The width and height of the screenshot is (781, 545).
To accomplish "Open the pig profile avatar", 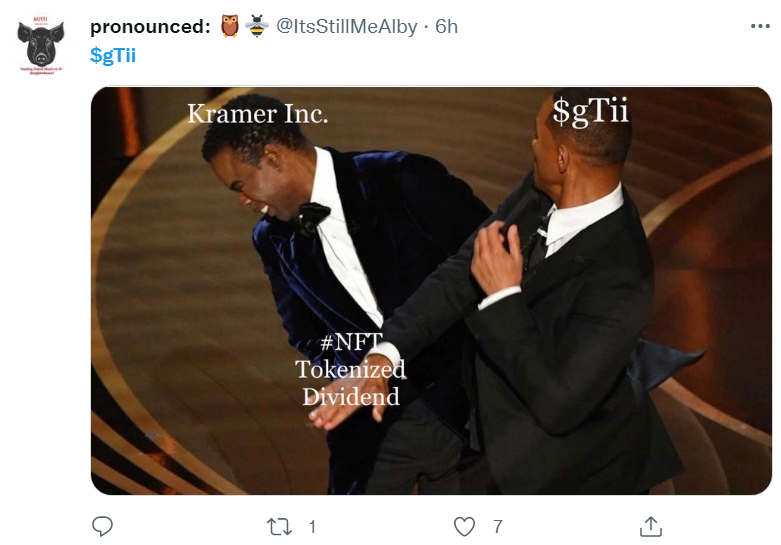I will pos(41,46).
